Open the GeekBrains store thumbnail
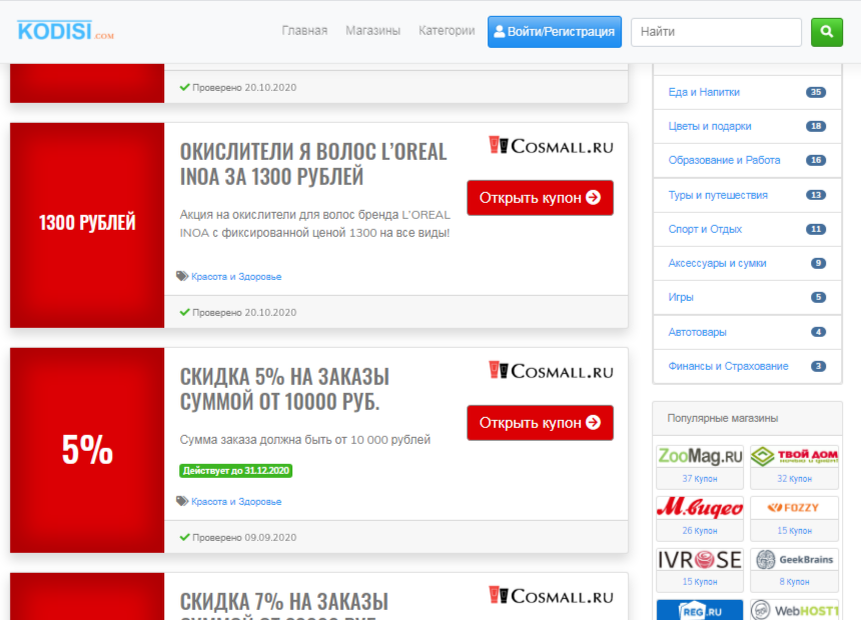This screenshot has height=620, width=861. pos(794,560)
